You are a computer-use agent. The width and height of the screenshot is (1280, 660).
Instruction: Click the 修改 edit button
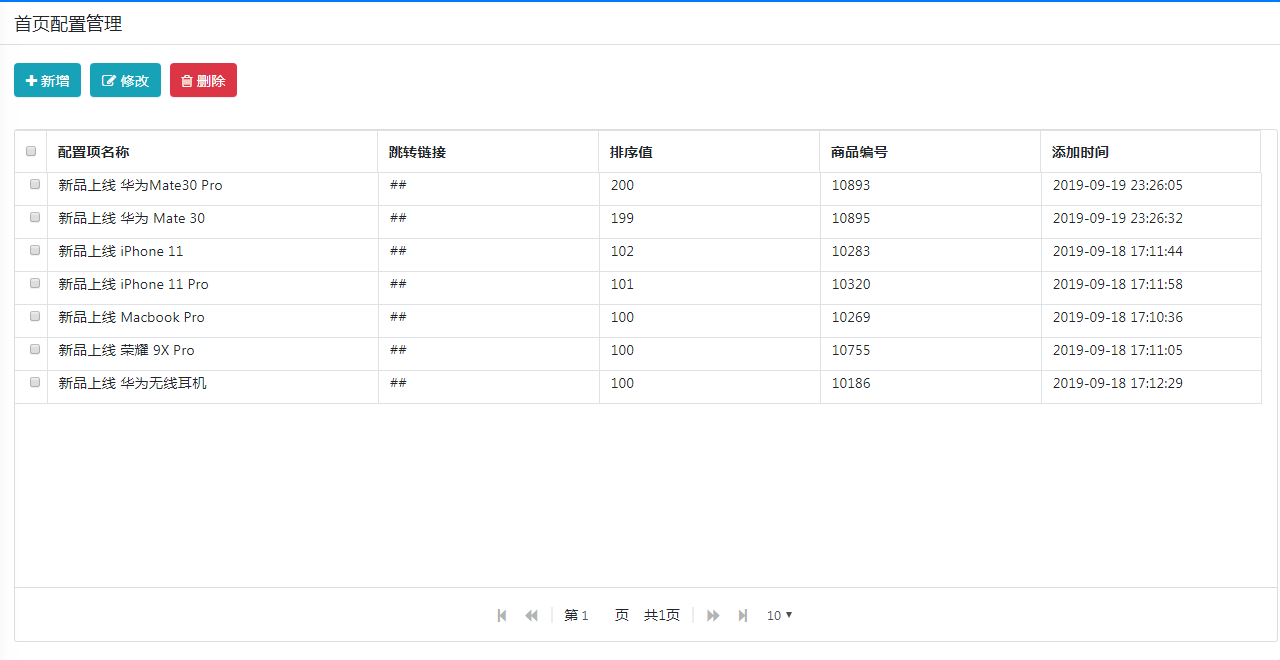[x=125, y=80]
